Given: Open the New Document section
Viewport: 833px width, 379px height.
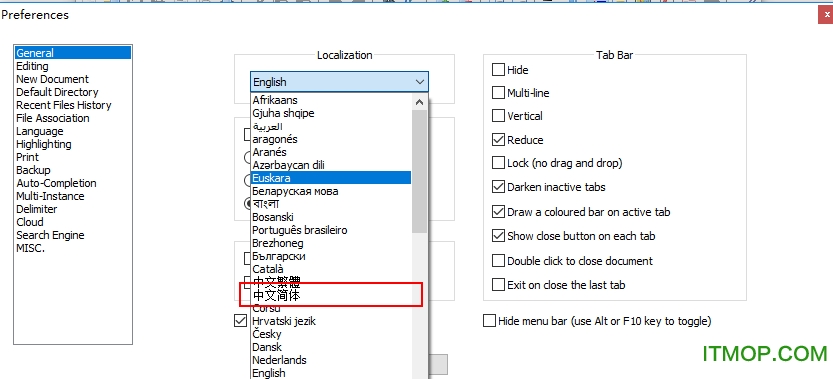Looking at the screenshot, I should point(53,79).
